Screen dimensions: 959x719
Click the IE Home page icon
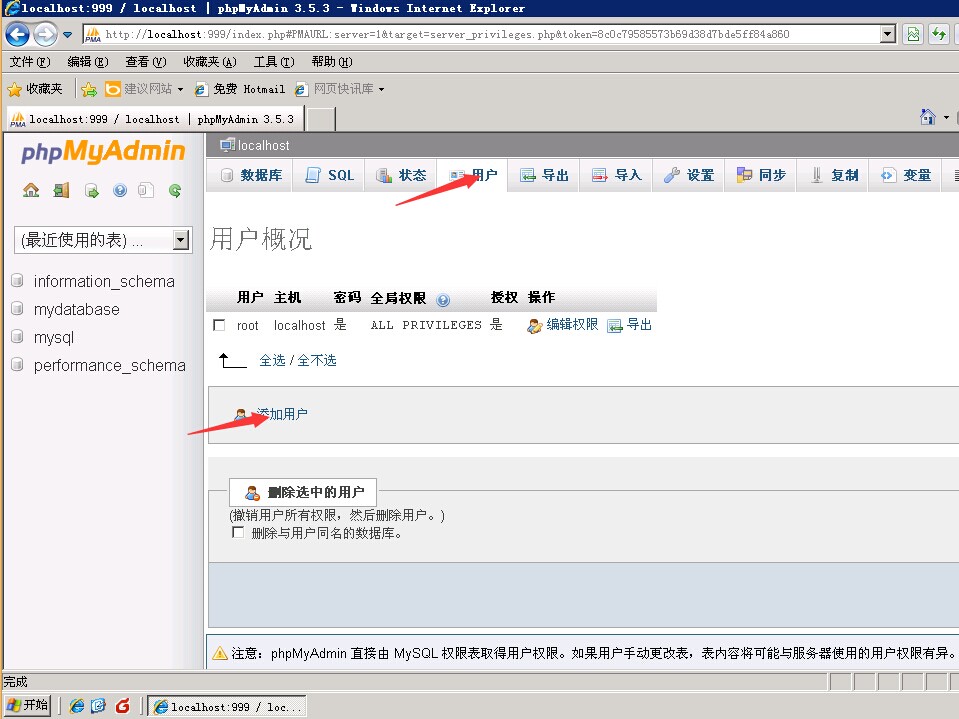[927, 117]
